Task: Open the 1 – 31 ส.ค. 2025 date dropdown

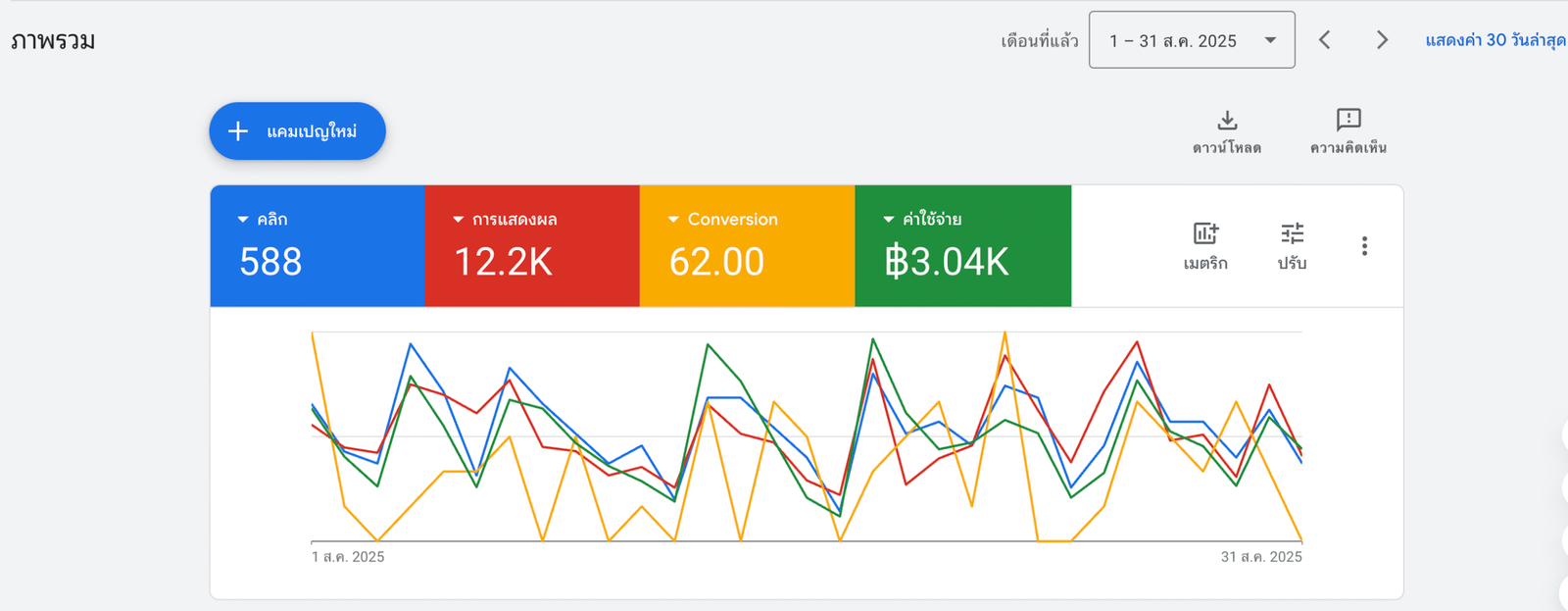Action: coord(1192,40)
